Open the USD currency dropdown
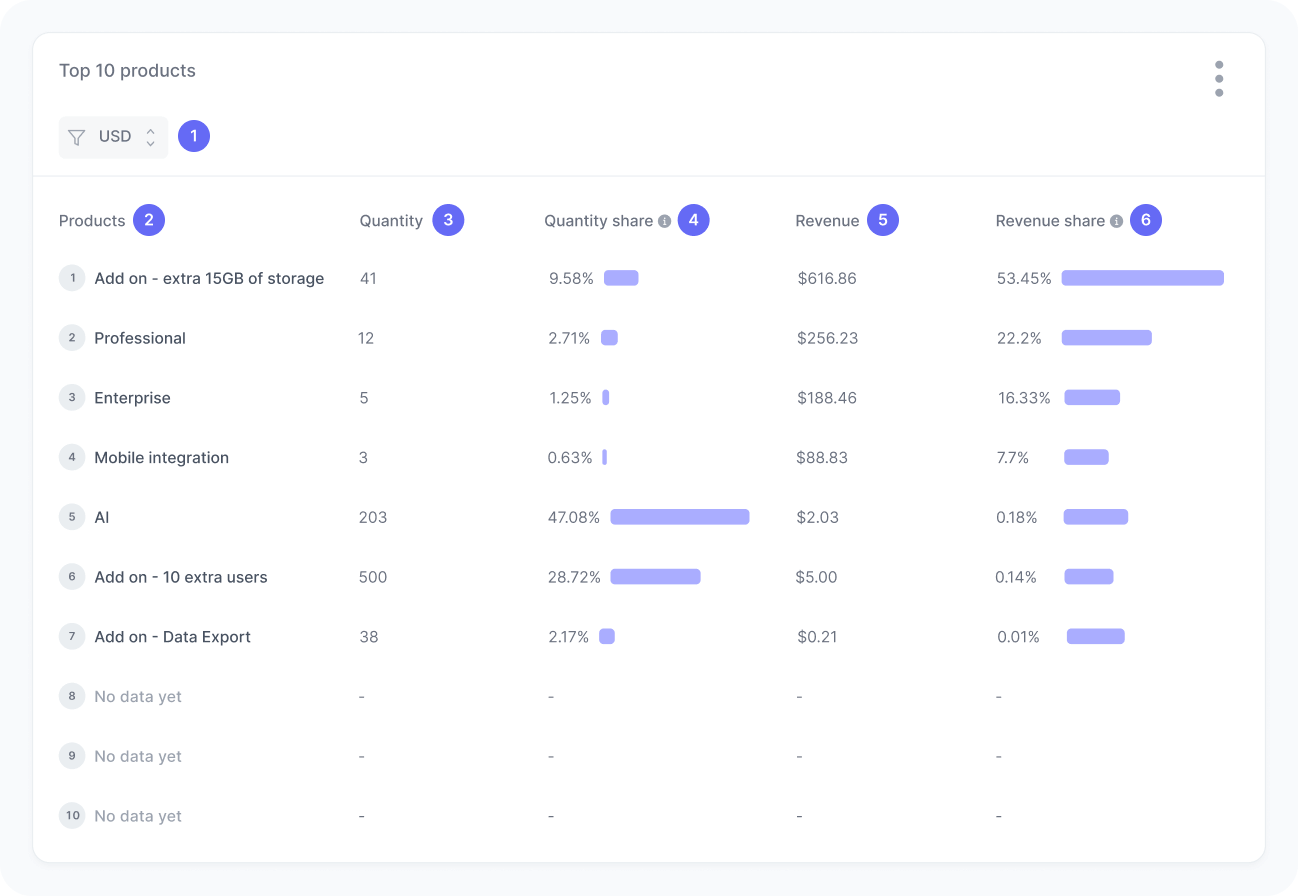The height and width of the screenshot is (896, 1298). coord(113,136)
